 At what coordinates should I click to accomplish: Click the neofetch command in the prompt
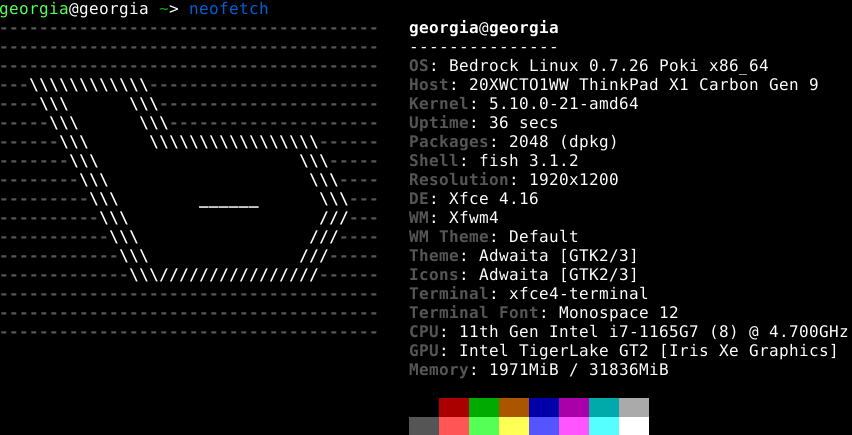[228, 9]
